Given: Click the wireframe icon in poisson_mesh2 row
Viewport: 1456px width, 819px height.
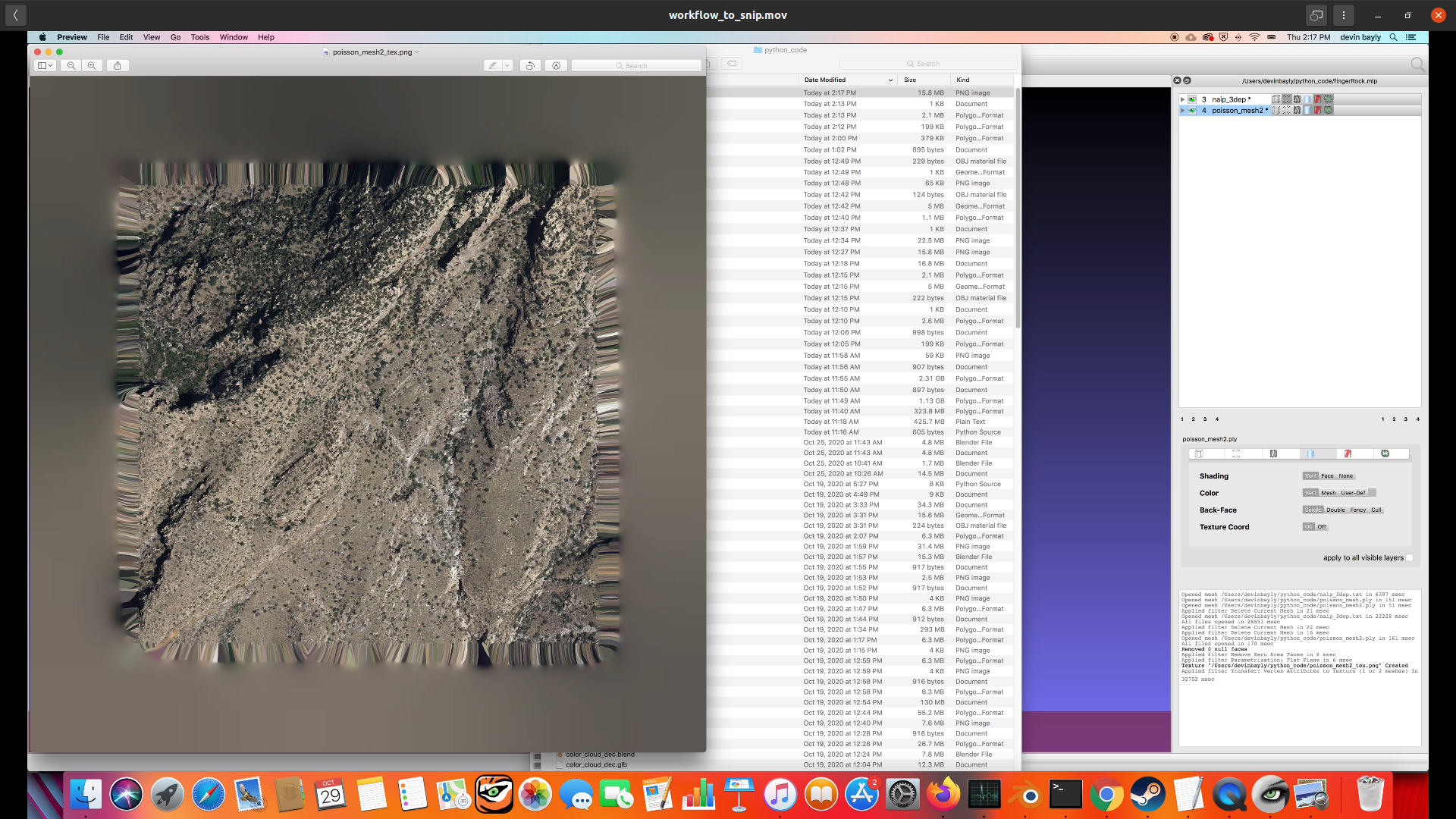Looking at the screenshot, I should [x=1297, y=111].
